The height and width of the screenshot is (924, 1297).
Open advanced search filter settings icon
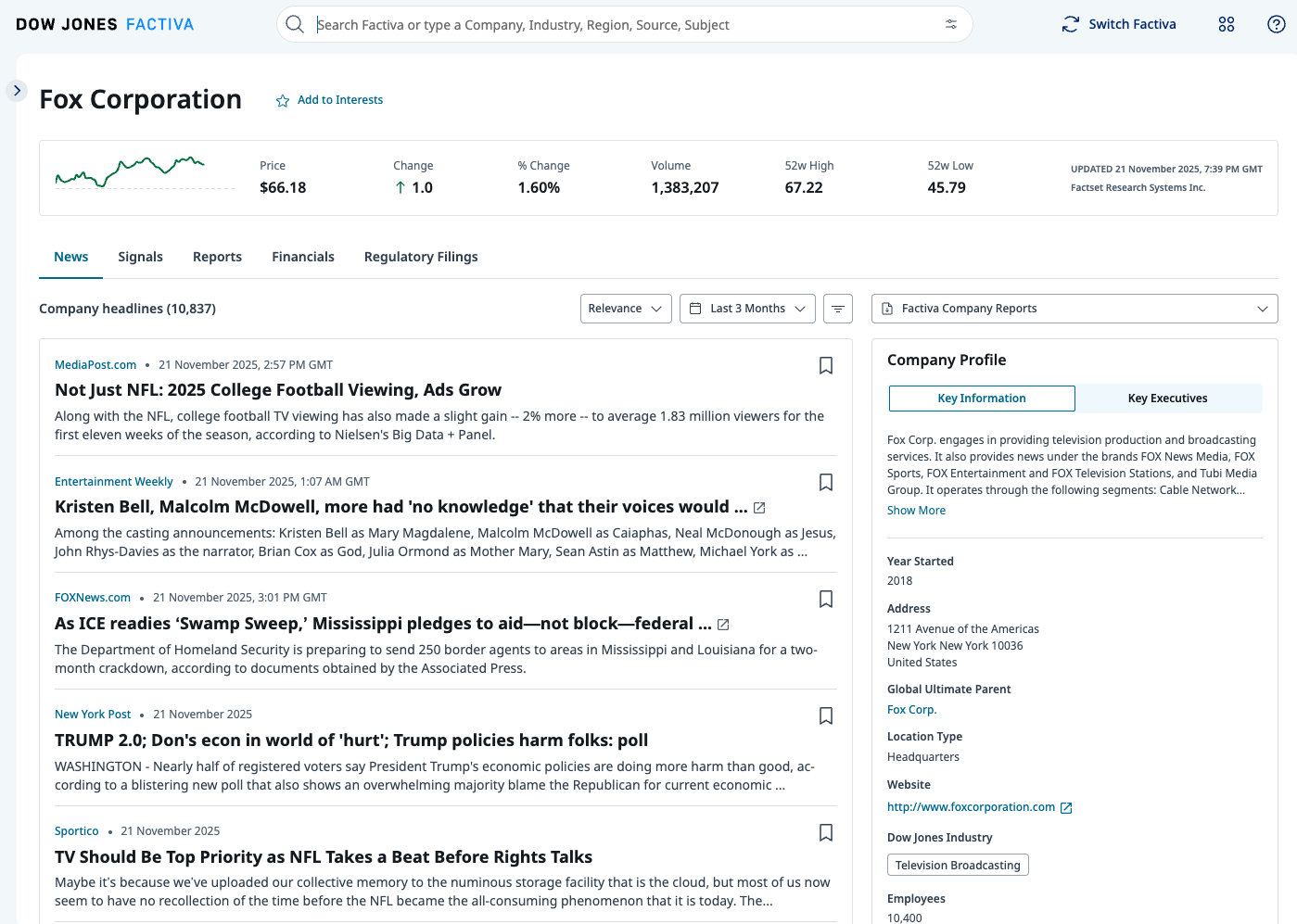coord(951,24)
